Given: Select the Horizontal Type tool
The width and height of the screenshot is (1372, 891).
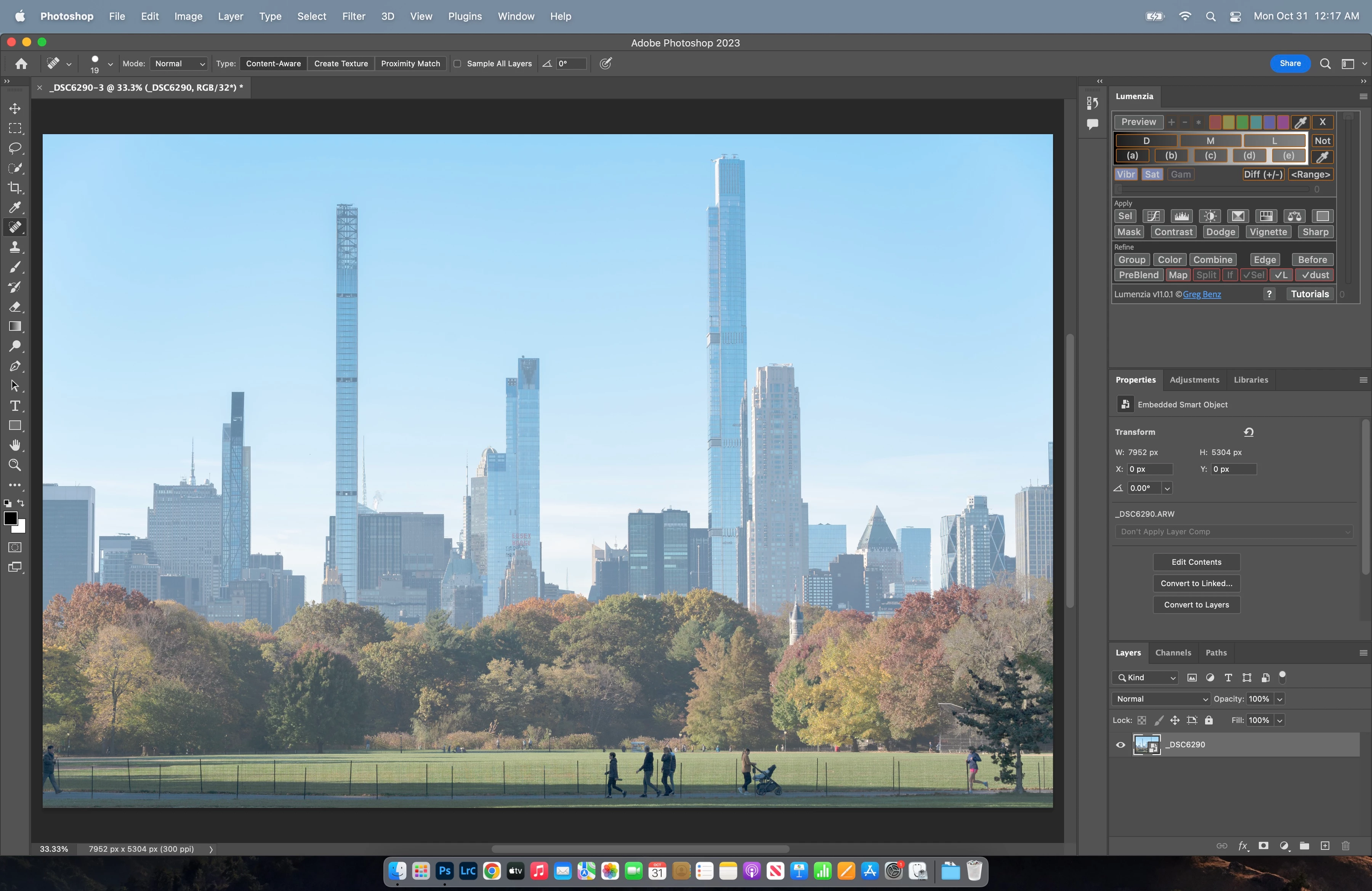Looking at the screenshot, I should pos(15,406).
